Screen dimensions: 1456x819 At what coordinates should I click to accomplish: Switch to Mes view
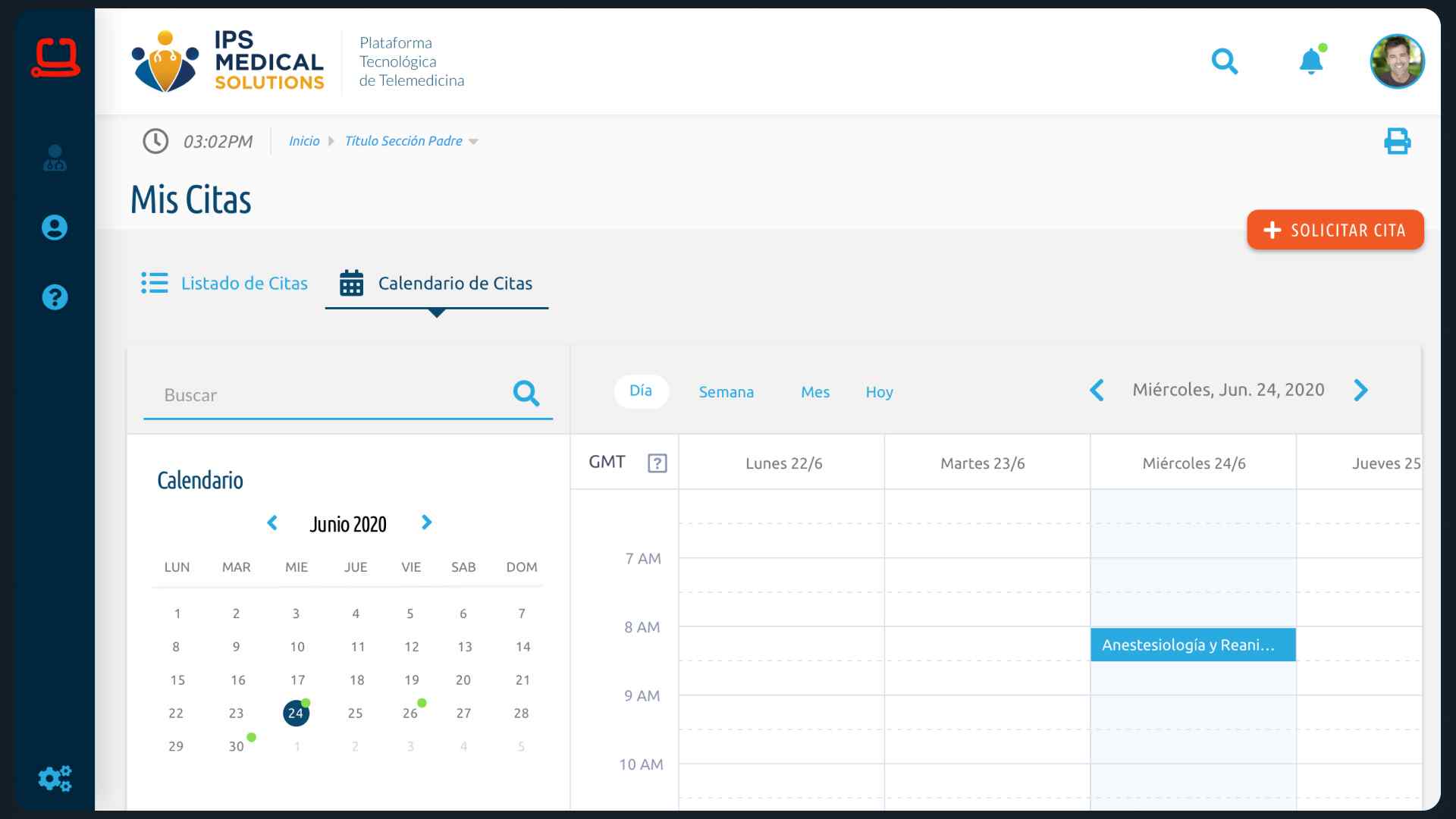(x=815, y=392)
